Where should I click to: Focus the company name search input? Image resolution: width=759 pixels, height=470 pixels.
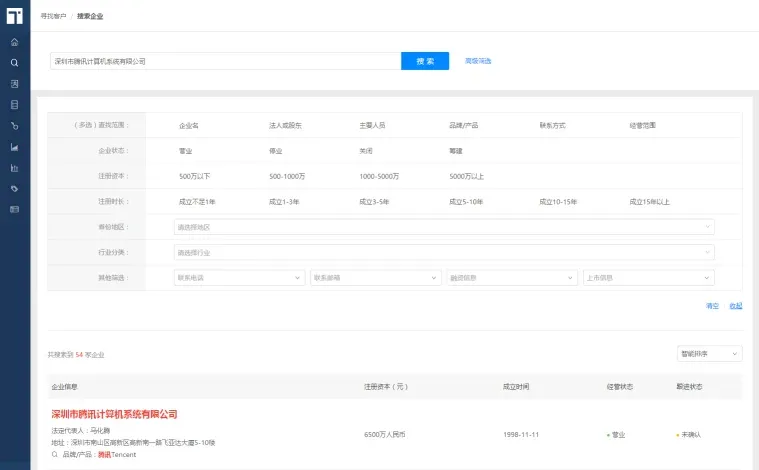(226, 61)
